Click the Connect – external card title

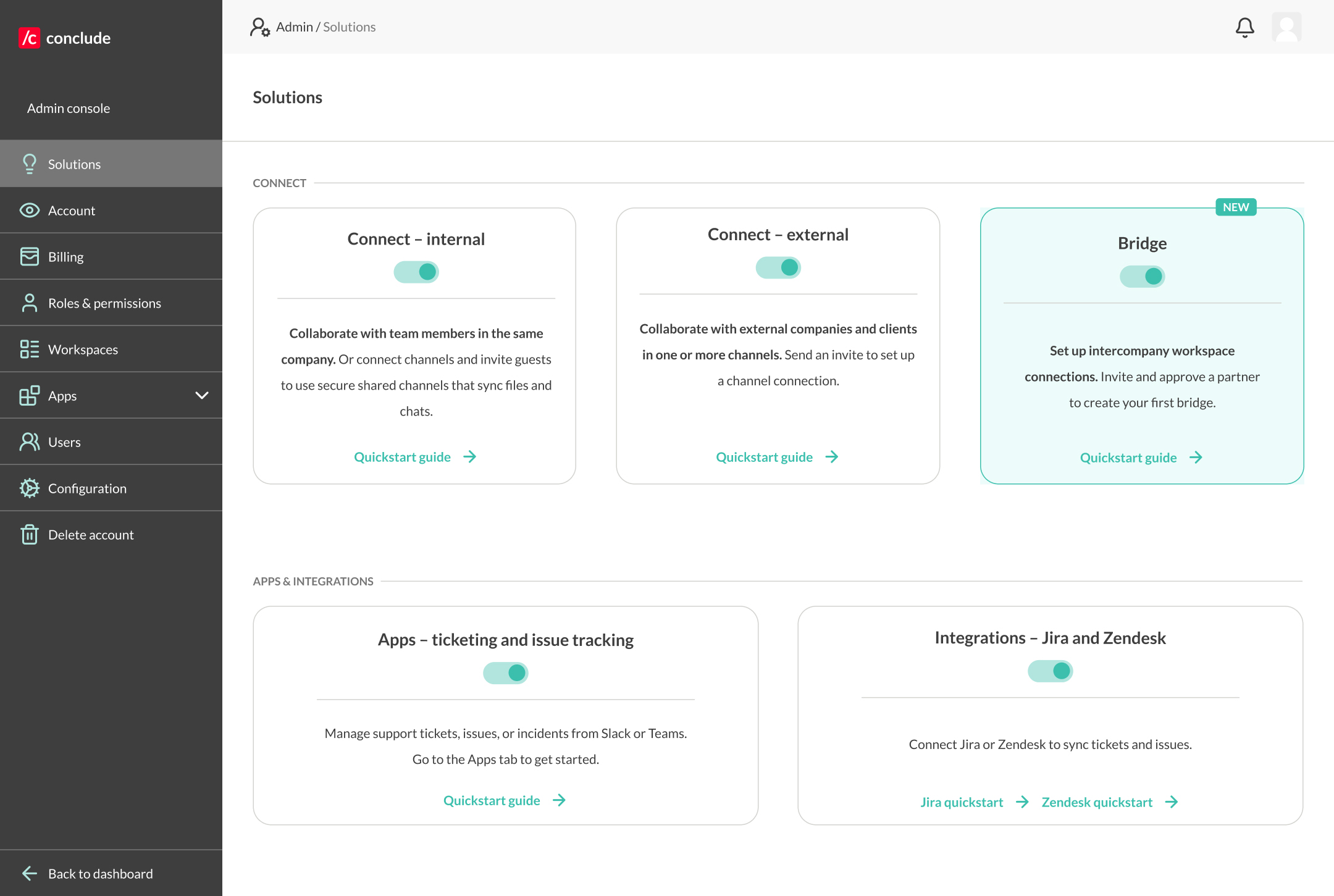click(778, 234)
